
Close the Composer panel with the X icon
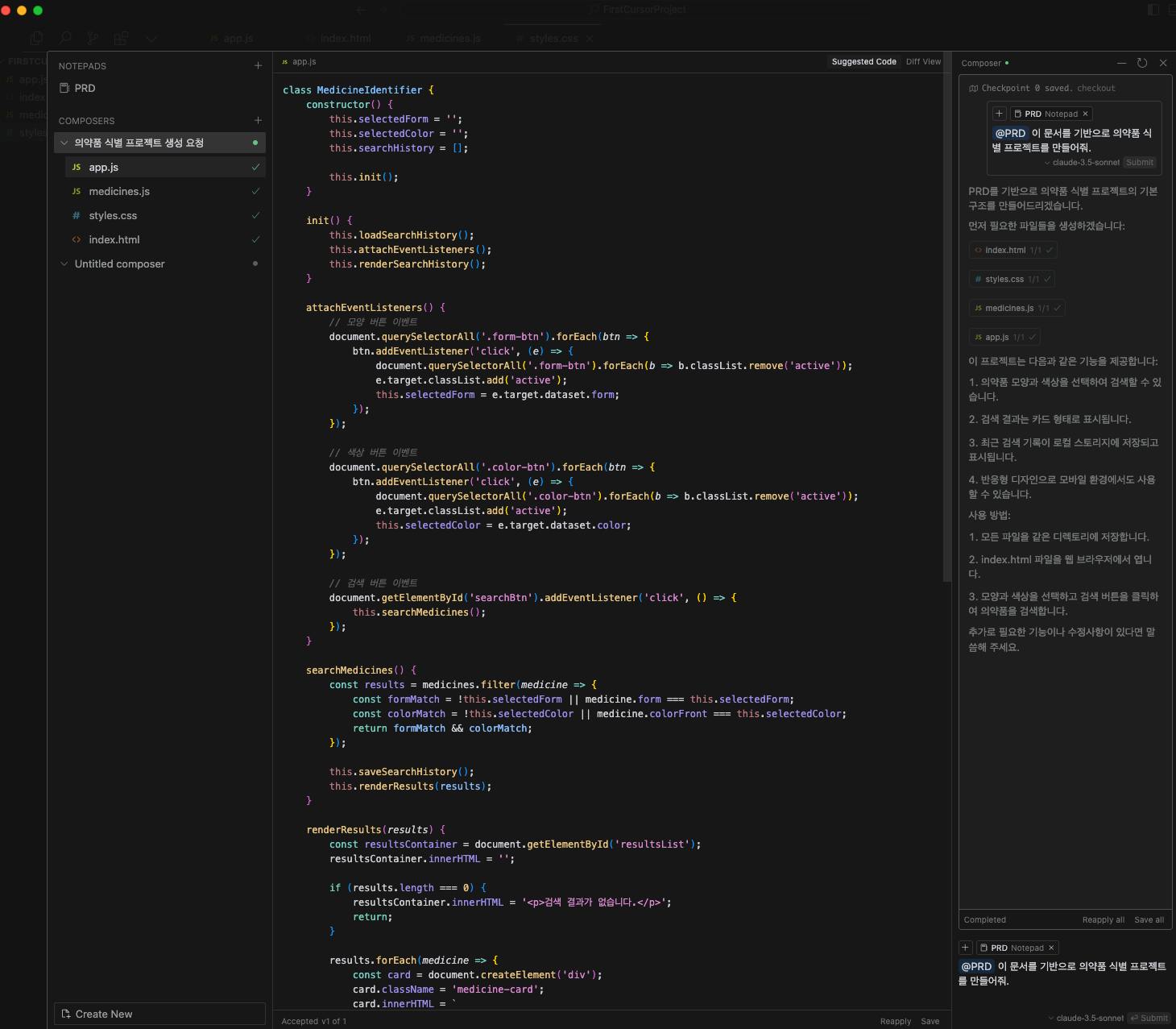pyautogui.click(x=1163, y=63)
